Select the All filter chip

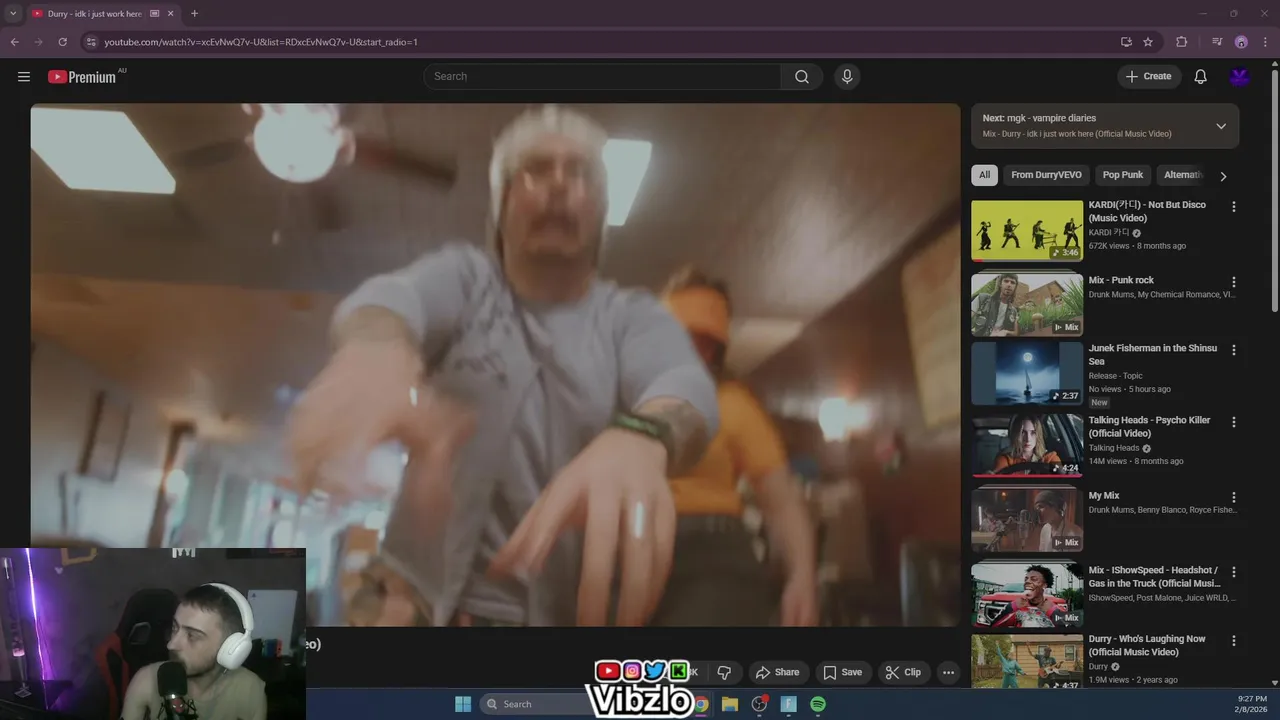[984, 175]
